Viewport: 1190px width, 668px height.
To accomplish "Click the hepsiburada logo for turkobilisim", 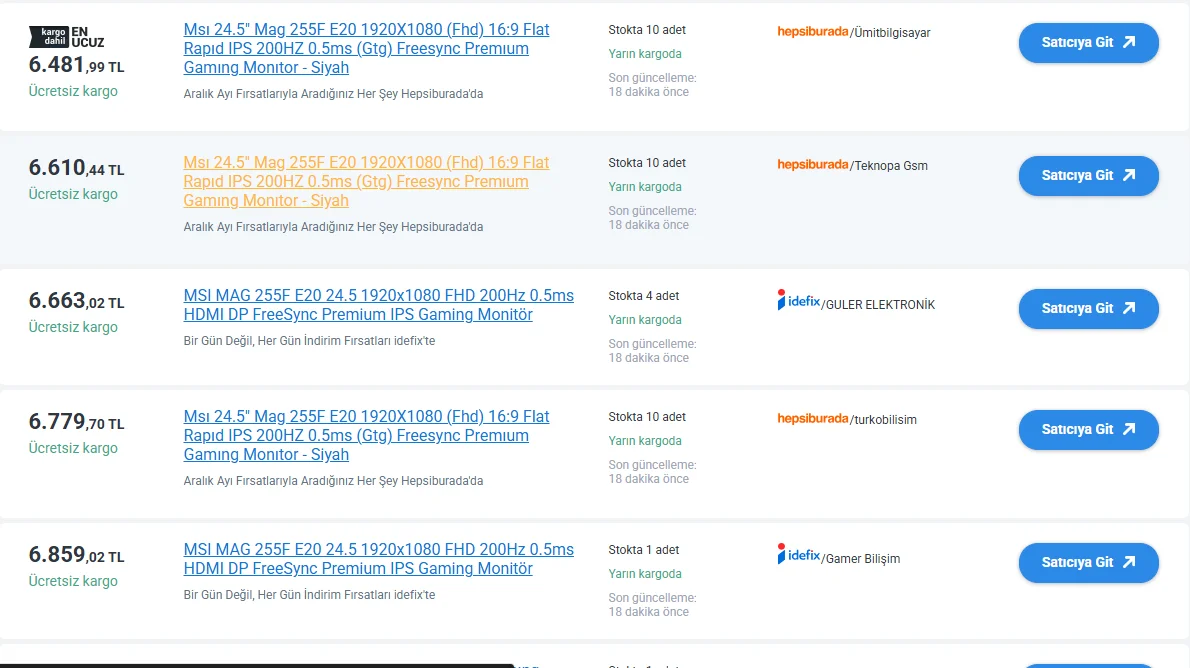I will coord(812,418).
